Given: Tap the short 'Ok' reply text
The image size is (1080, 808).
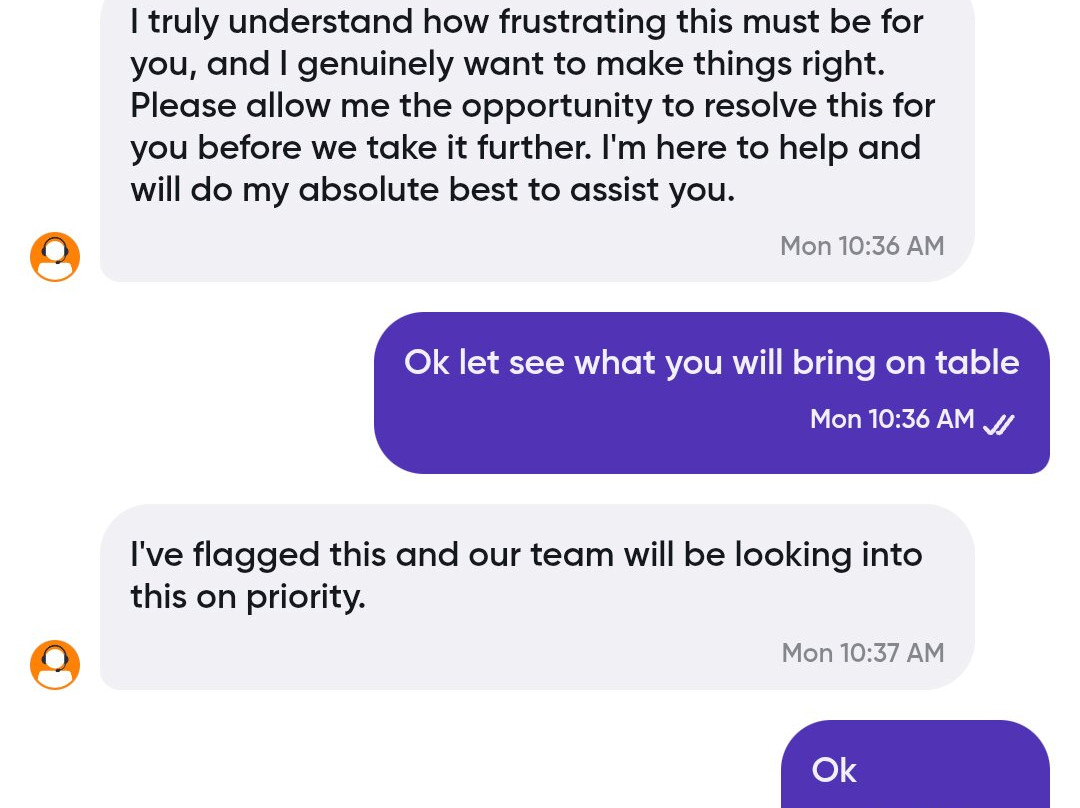Looking at the screenshot, I should (x=834, y=770).
